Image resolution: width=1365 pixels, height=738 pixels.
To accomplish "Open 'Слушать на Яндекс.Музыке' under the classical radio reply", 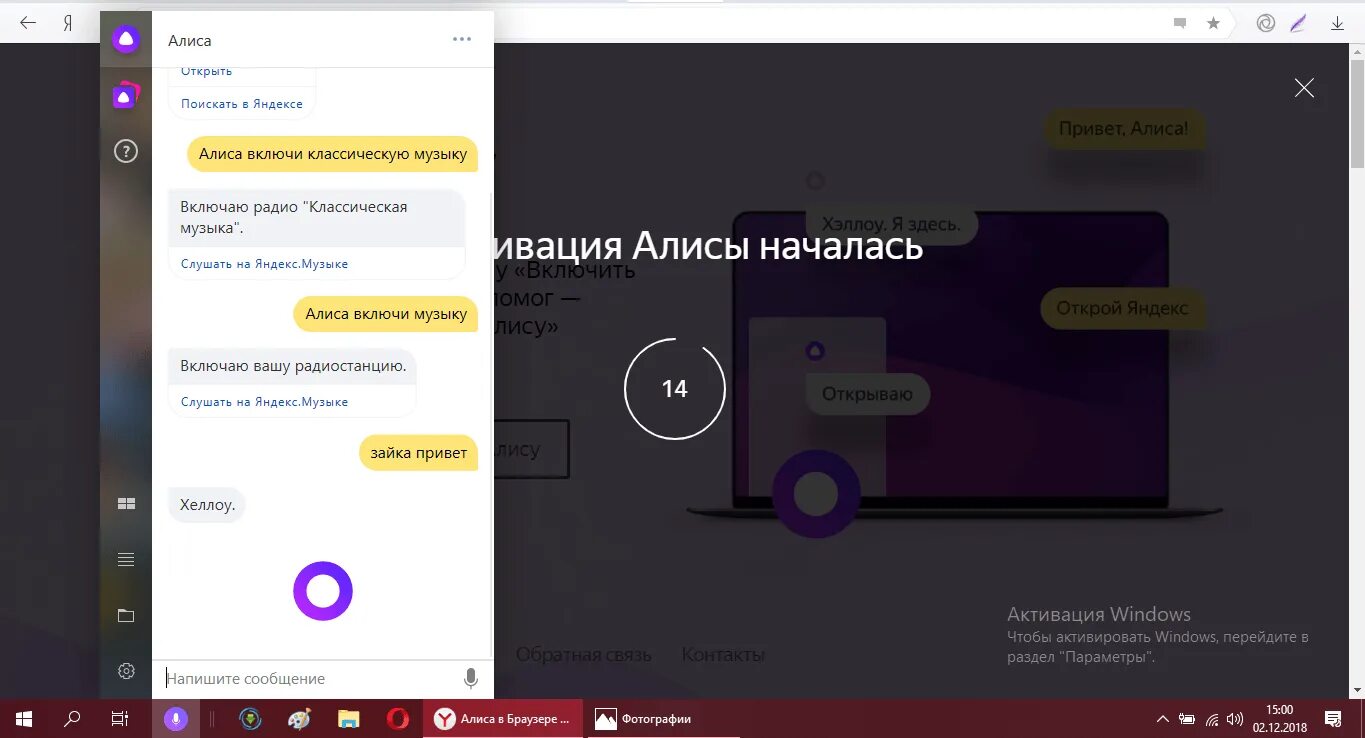I will [265, 264].
